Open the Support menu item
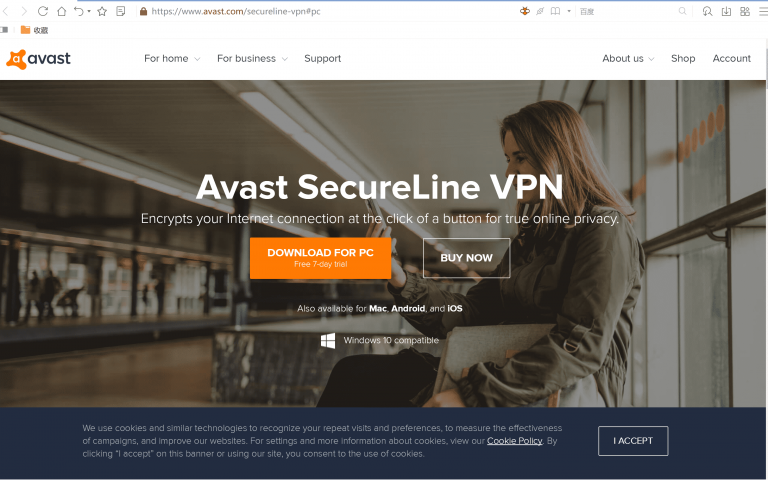 click(322, 58)
